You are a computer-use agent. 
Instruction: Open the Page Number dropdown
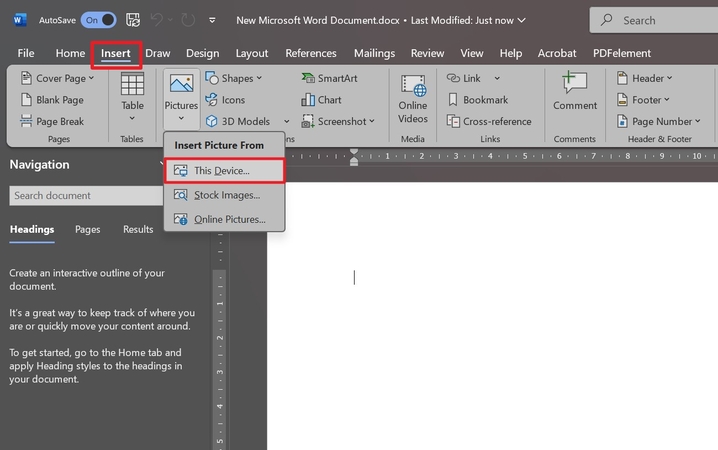659,121
